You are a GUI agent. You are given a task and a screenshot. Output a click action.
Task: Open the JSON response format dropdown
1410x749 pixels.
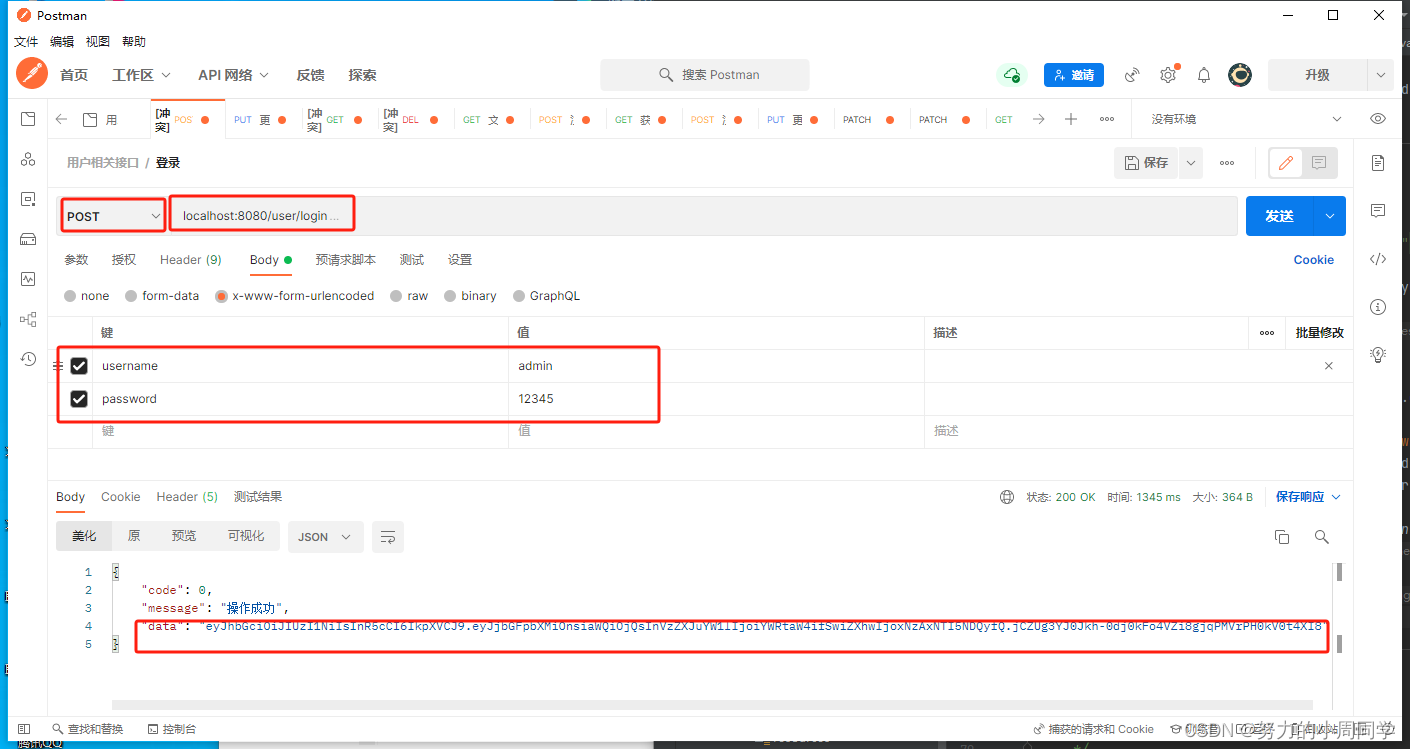pos(325,536)
